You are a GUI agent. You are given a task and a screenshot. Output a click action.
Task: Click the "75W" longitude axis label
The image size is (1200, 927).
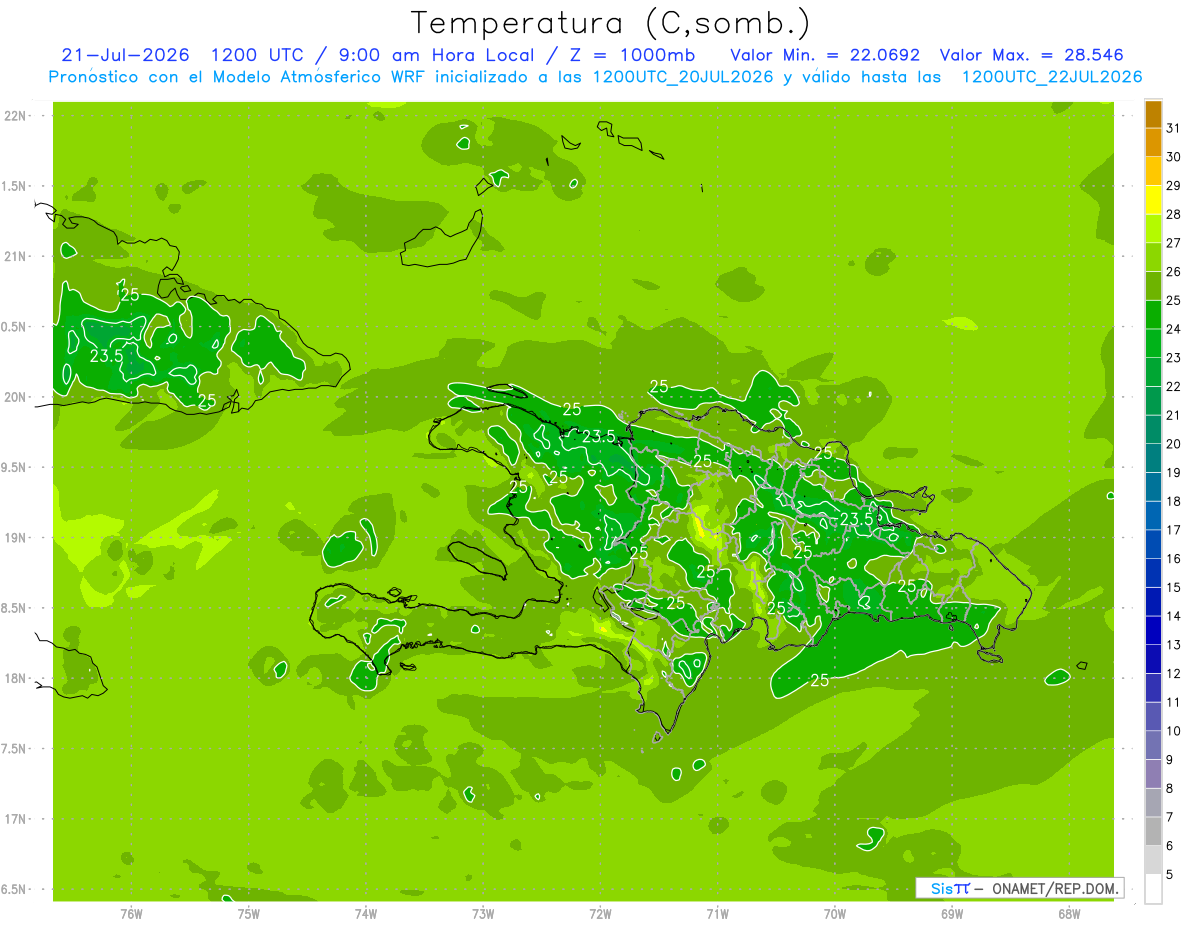tap(249, 913)
